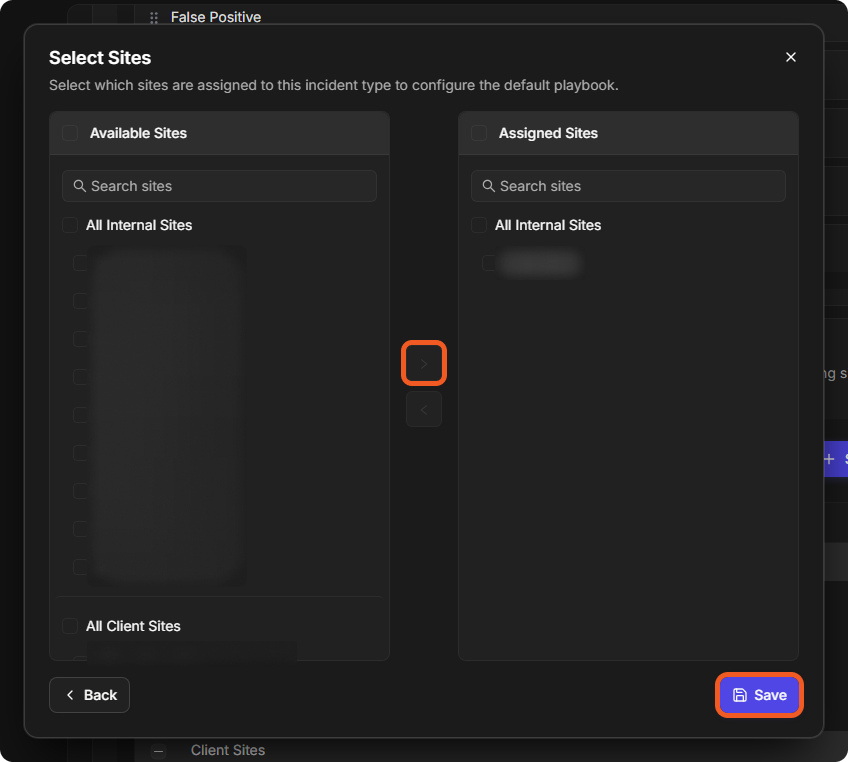Check the blurred site under Assigned Sites
Screen dimensions: 848x762
(489, 263)
